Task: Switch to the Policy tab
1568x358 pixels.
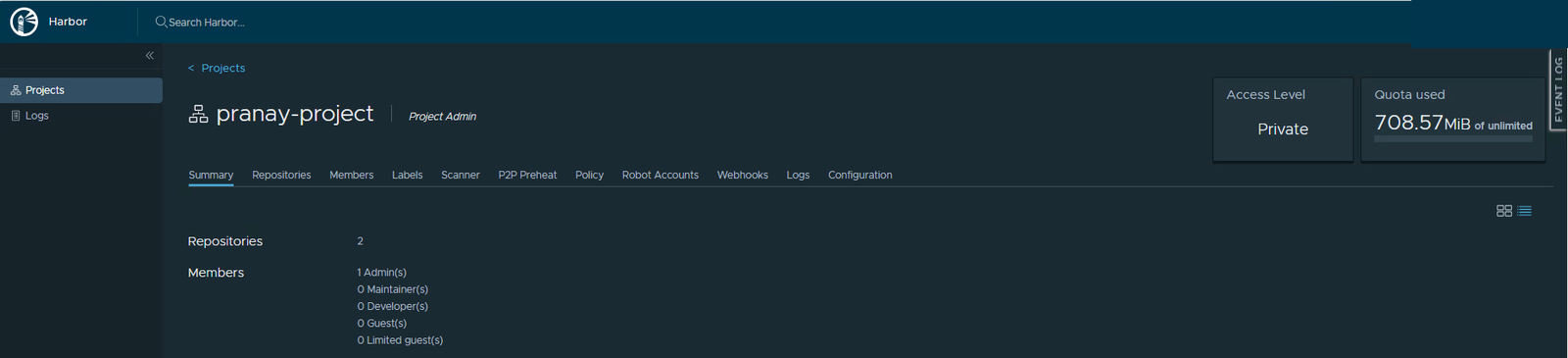Action: click(589, 176)
